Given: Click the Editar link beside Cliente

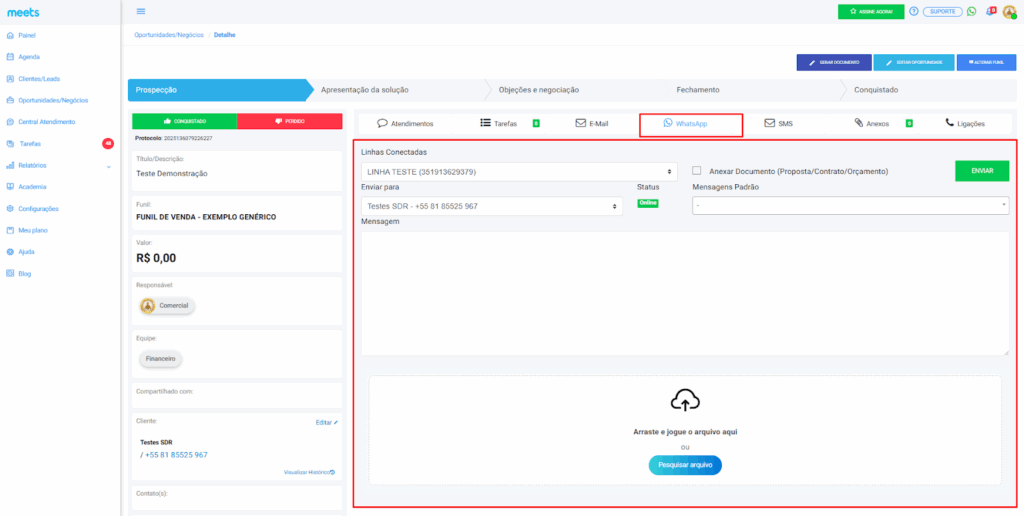Looking at the screenshot, I should (x=326, y=423).
